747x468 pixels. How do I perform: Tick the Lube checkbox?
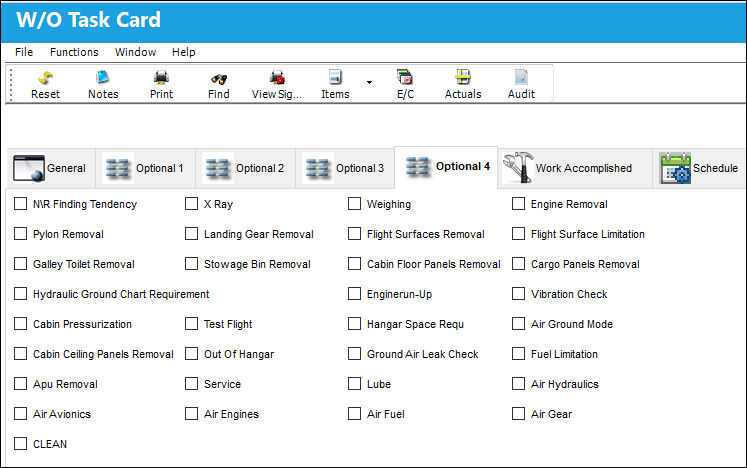point(354,384)
